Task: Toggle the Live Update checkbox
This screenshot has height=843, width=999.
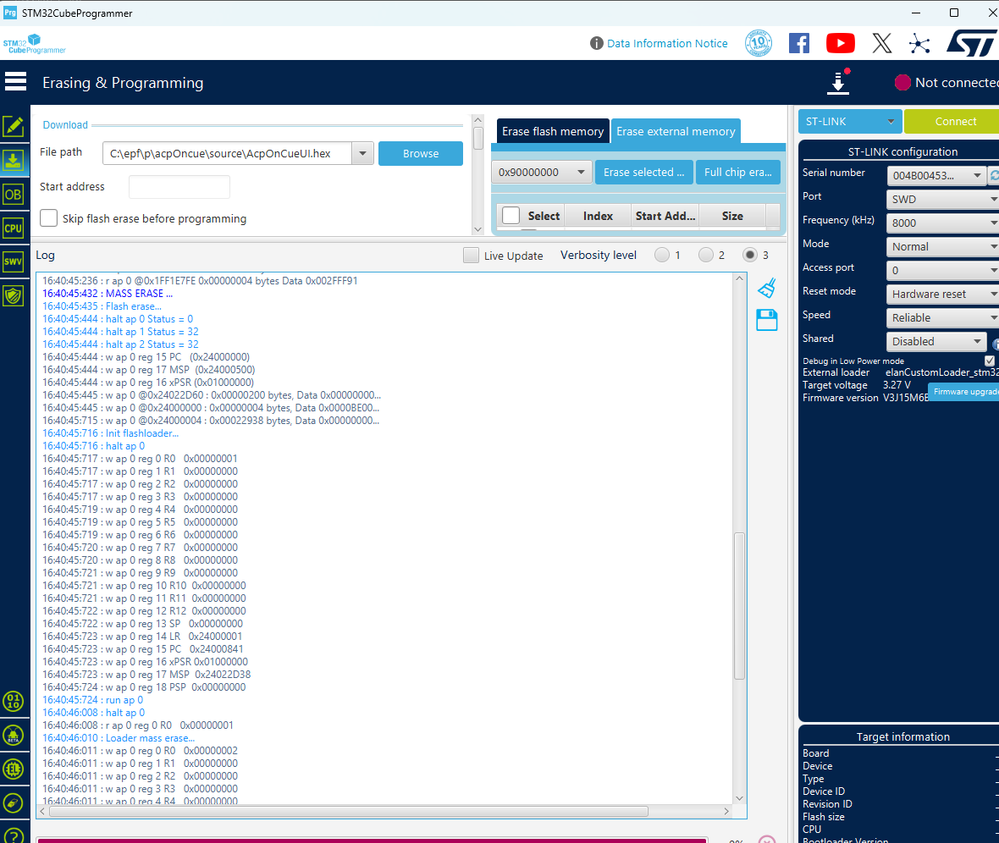Action: (x=471, y=256)
